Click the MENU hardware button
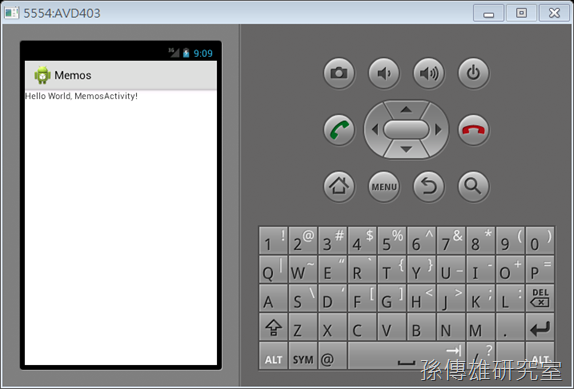The image size is (574, 389). [384, 187]
